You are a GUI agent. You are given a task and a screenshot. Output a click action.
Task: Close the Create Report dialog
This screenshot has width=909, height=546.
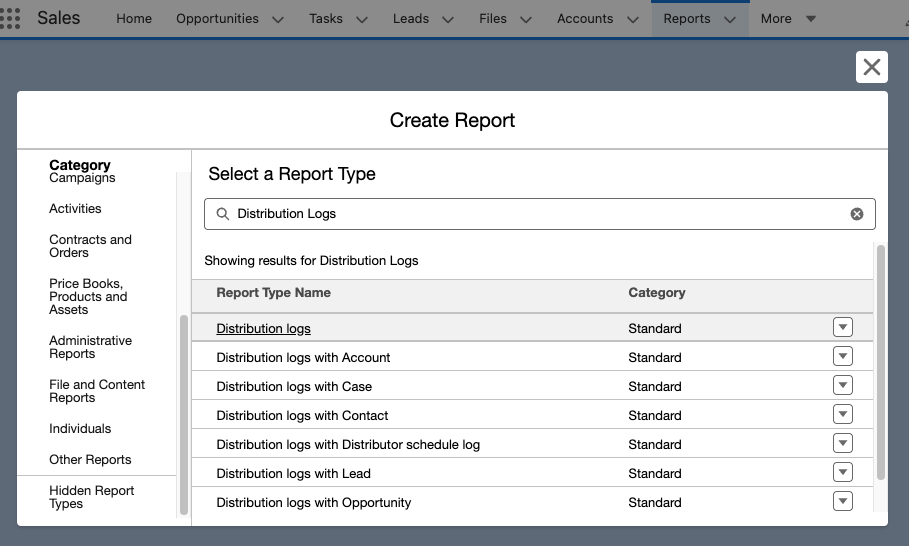pos(871,67)
